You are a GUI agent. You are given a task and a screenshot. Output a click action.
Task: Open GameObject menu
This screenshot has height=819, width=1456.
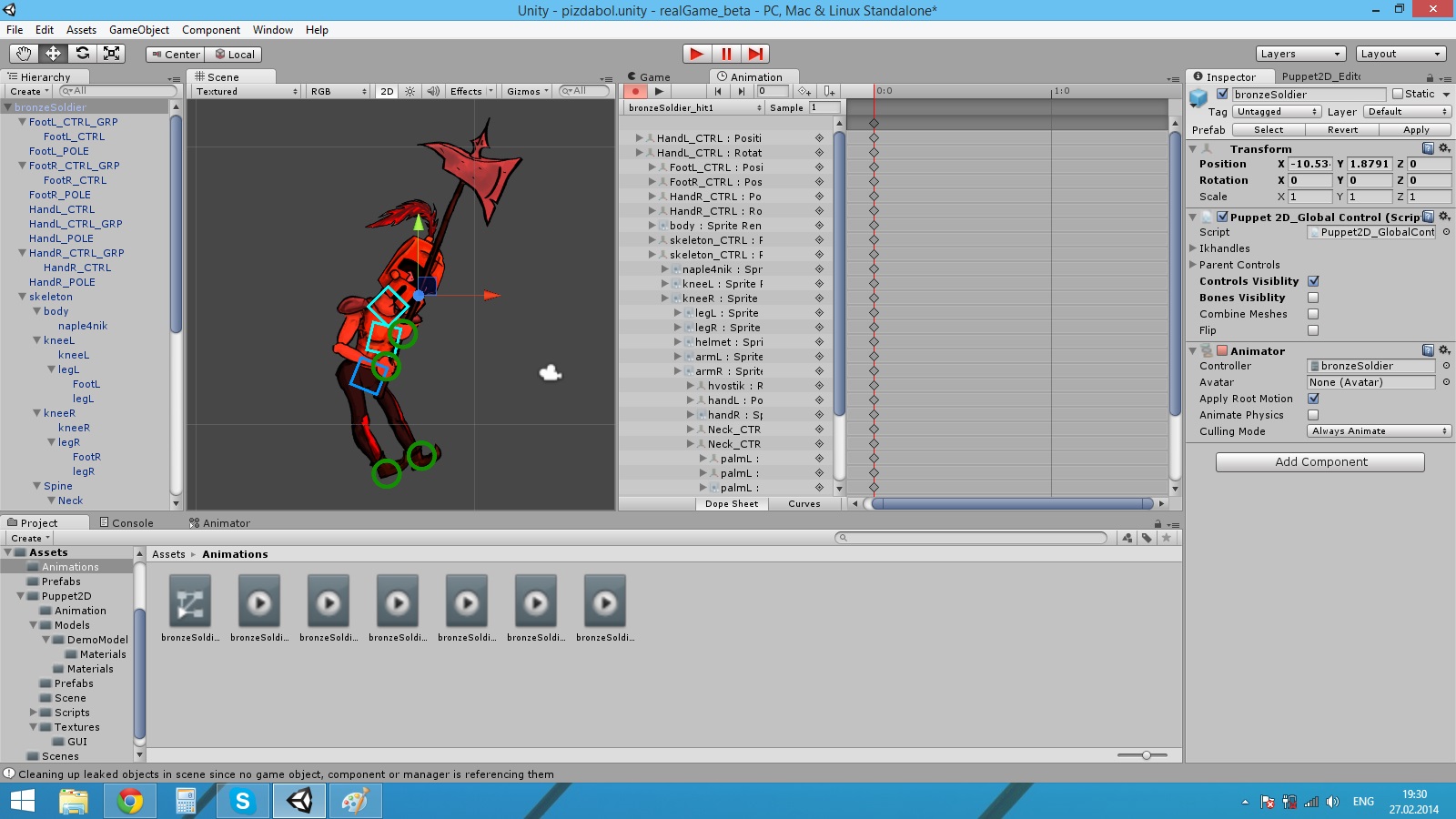click(139, 30)
